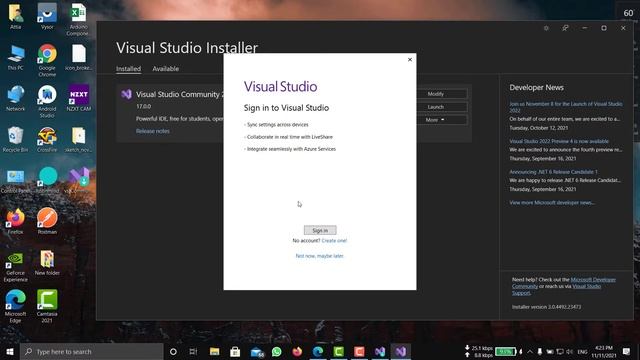Select the New folder desktop icon
This screenshot has width=640, height=360.
click(47, 262)
